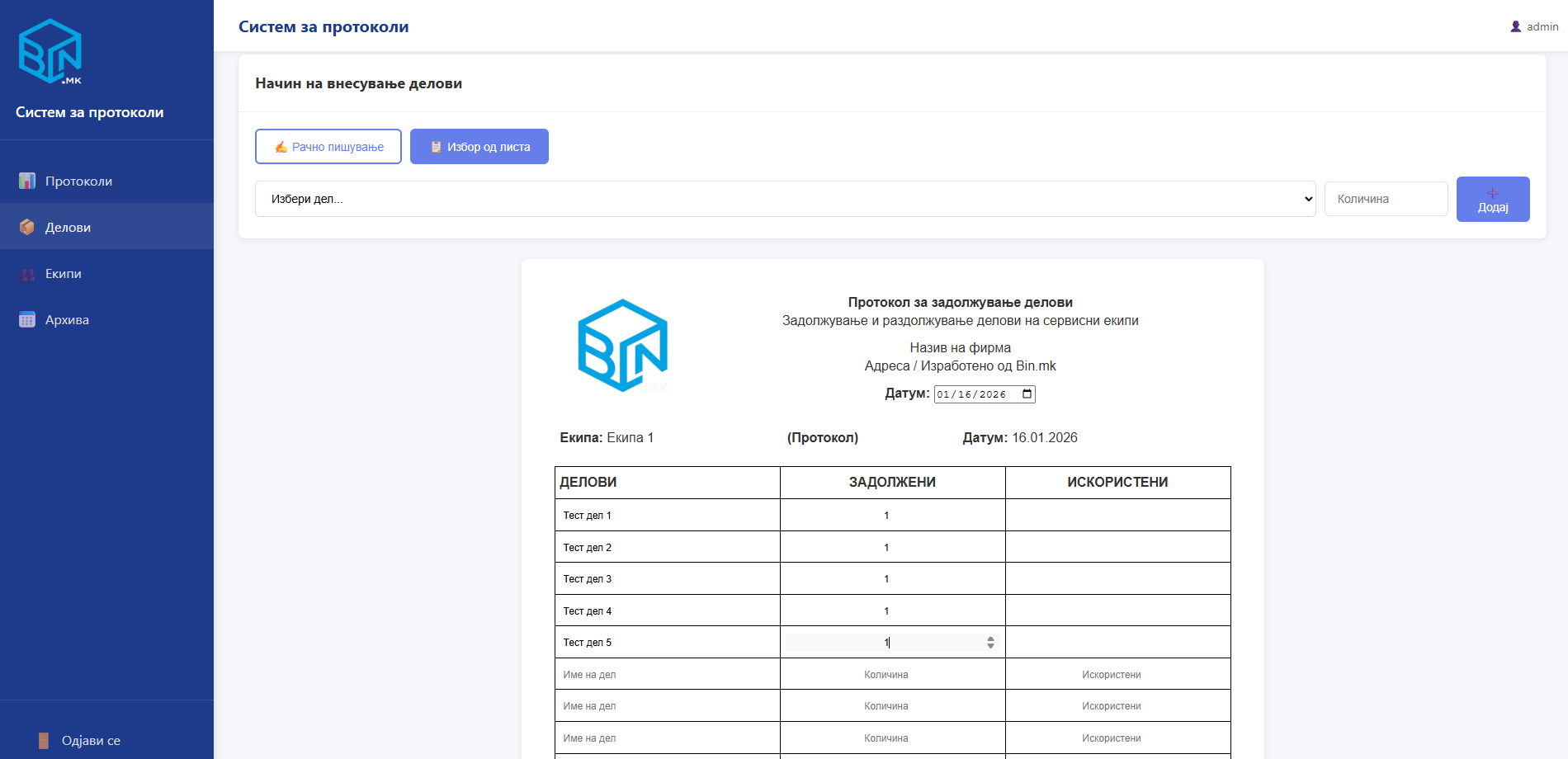Switch to Рачно пишување input mode

(x=328, y=147)
